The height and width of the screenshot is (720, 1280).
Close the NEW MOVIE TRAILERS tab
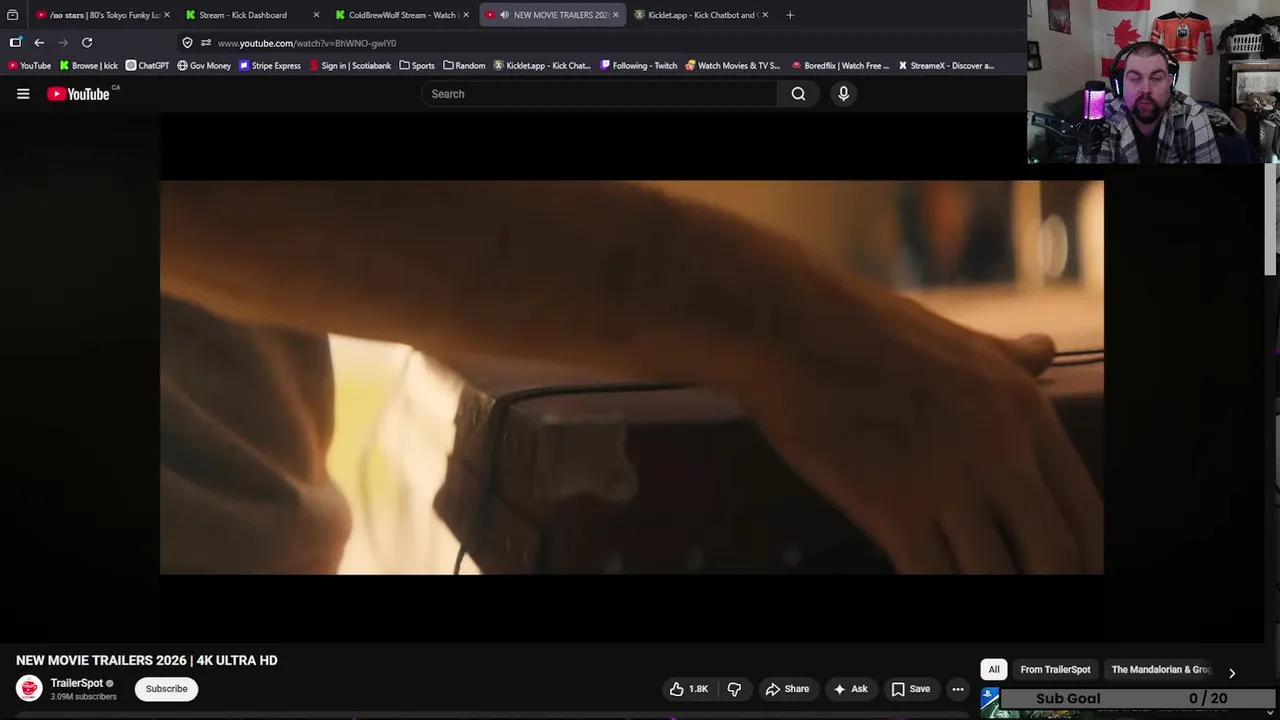coord(615,15)
